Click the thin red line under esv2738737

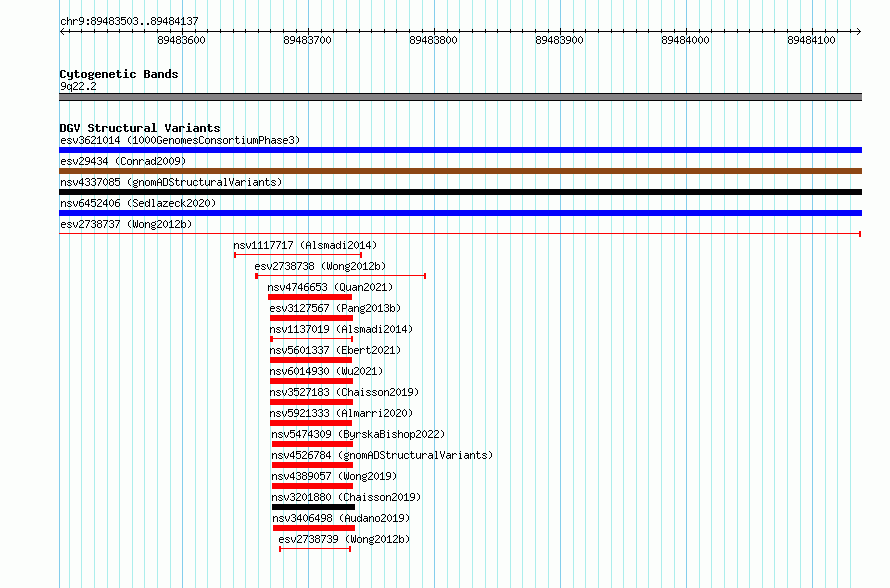(x=460, y=234)
